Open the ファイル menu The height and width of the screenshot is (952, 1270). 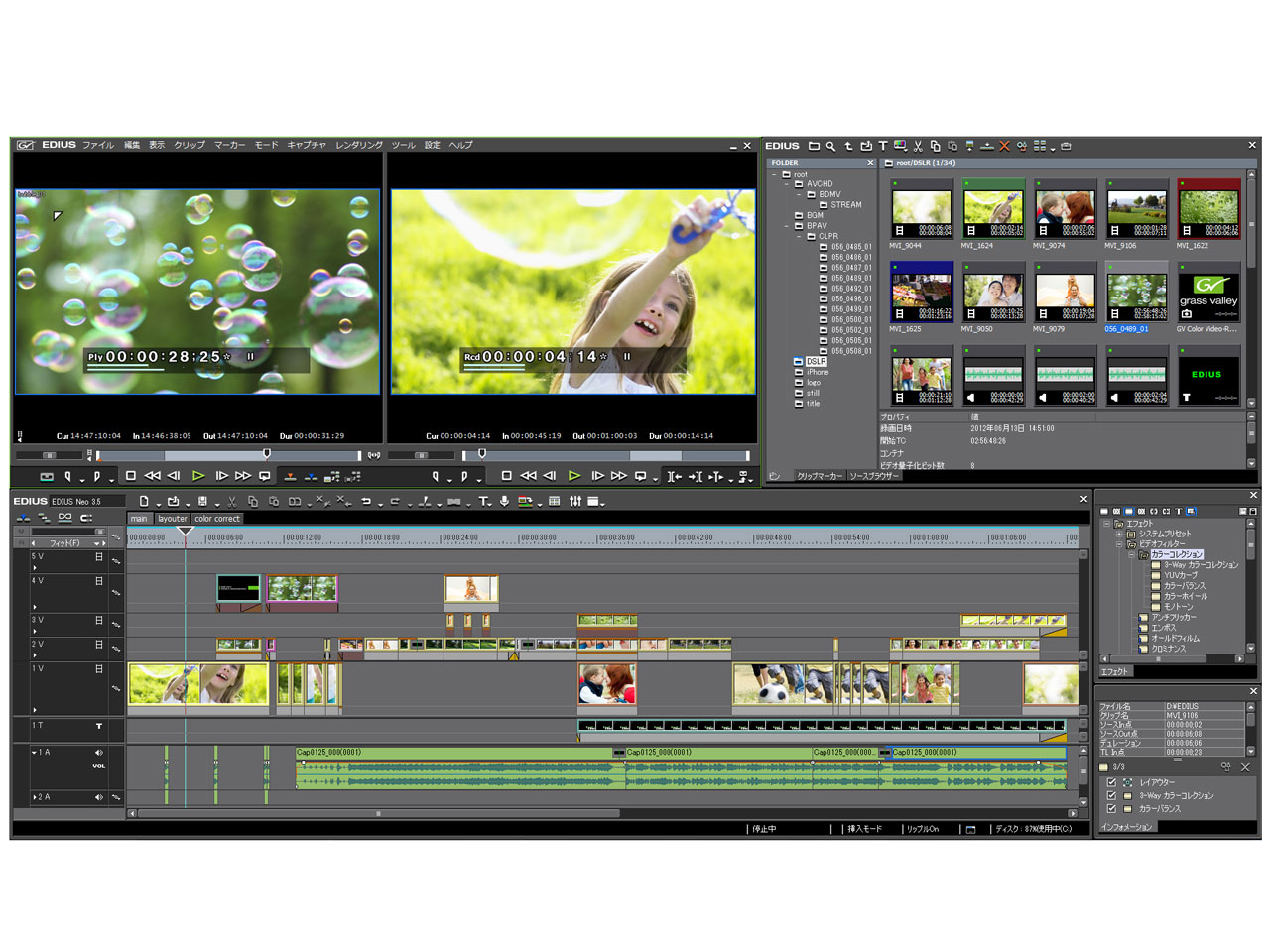tap(97, 145)
